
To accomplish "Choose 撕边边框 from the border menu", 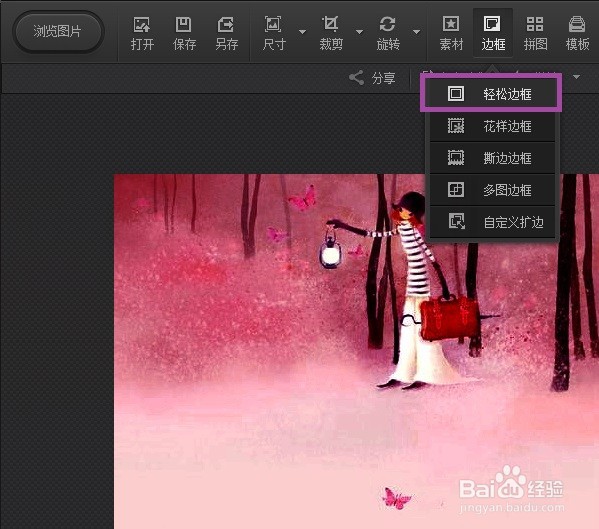I will coord(492,158).
